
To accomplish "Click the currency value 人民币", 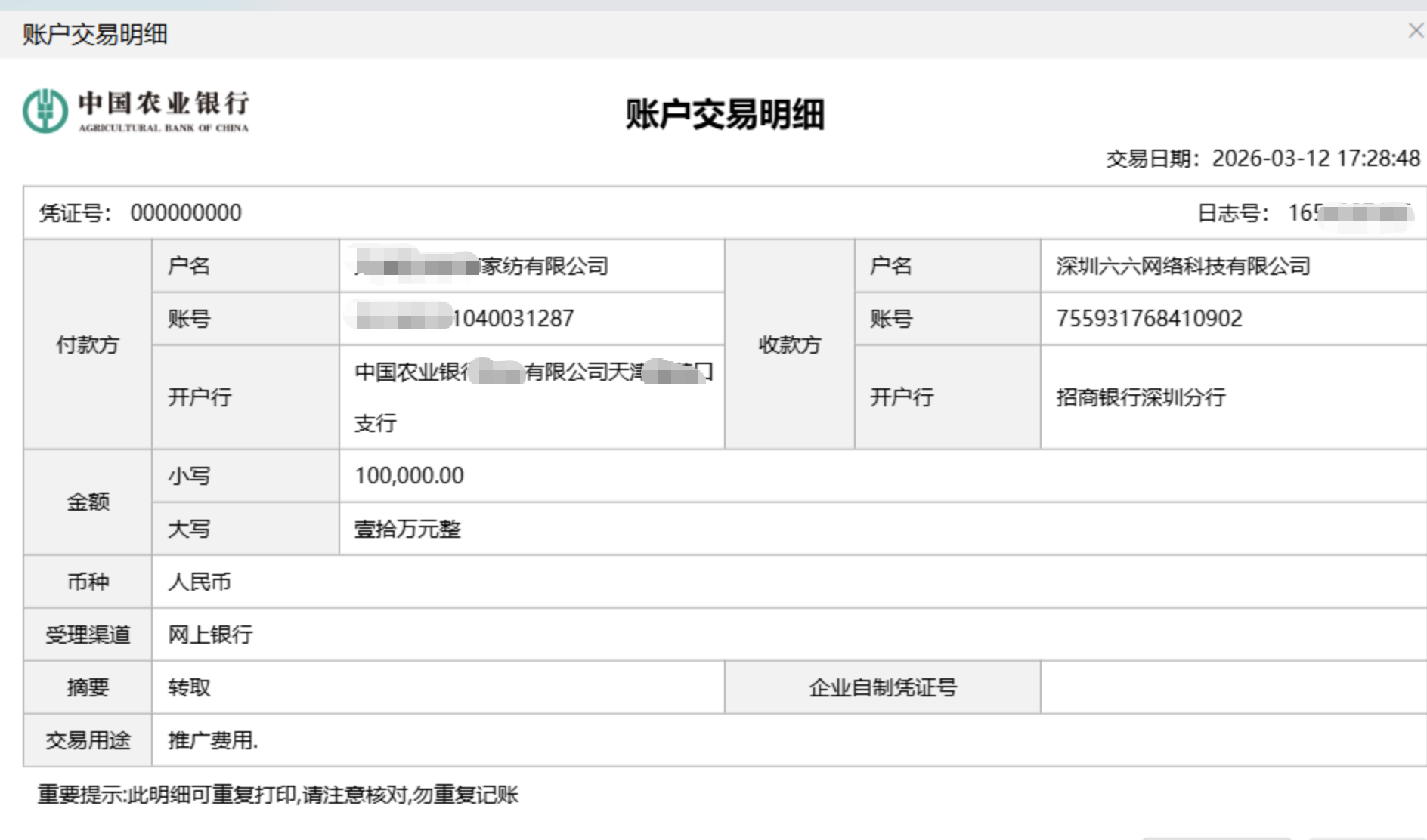I will point(200,582).
